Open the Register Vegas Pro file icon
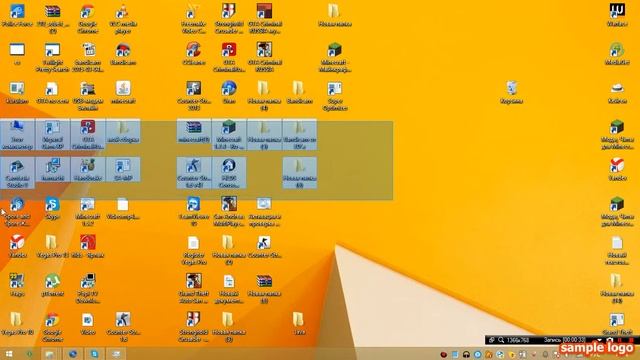 (x=193, y=250)
